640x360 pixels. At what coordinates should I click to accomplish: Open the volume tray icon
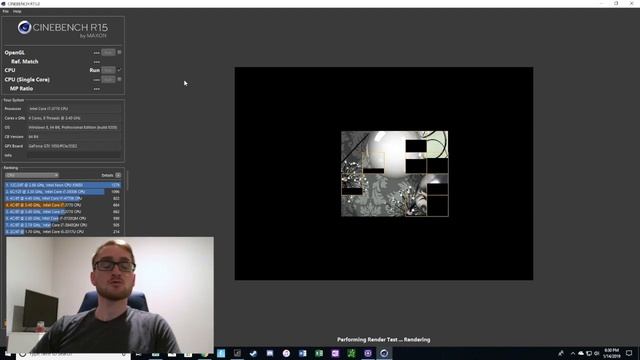pos(597,353)
